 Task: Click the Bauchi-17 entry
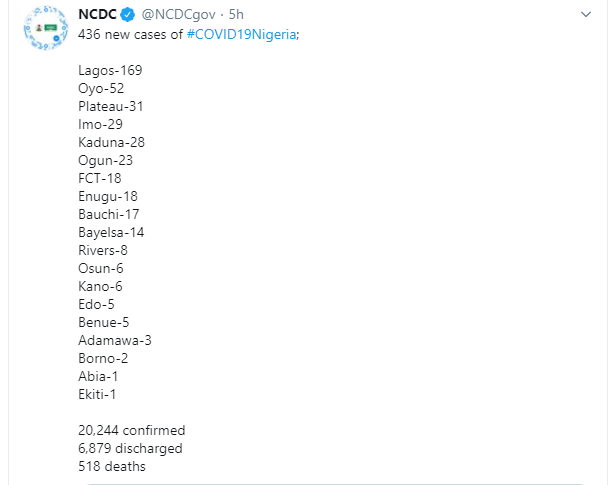point(109,214)
